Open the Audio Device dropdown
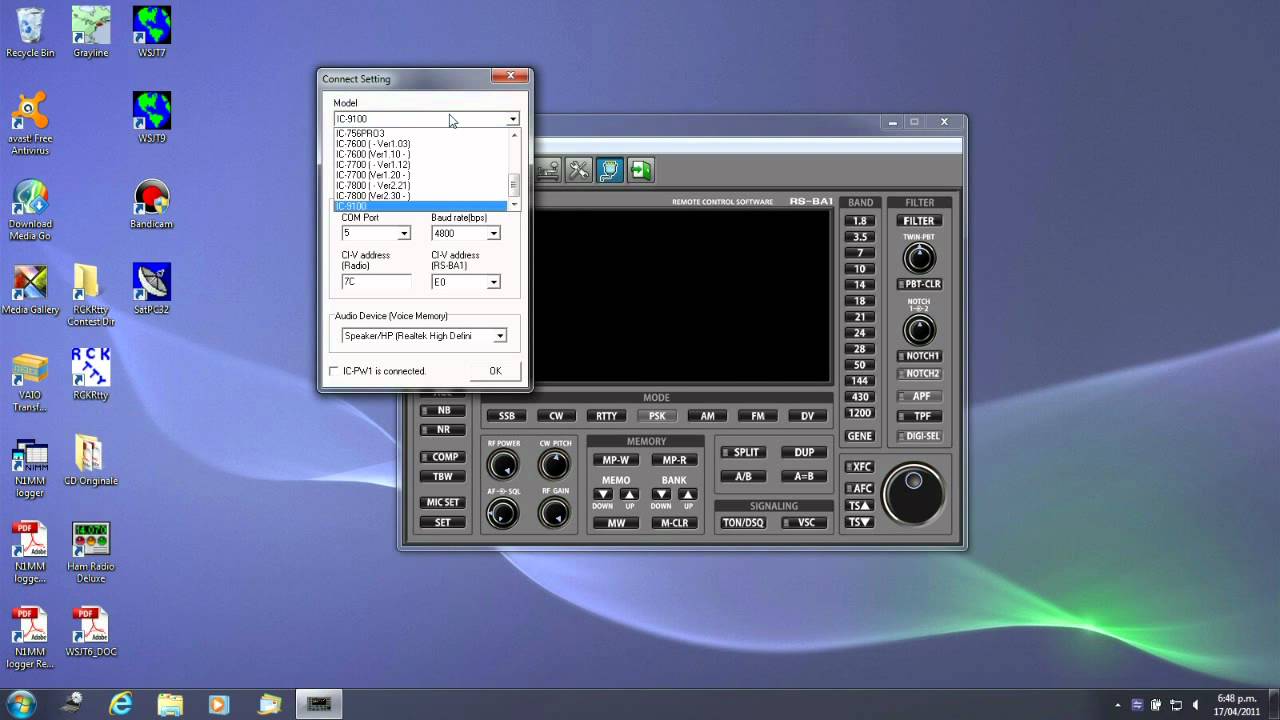This screenshot has height=720, width=1280. (x=500, y=336)
